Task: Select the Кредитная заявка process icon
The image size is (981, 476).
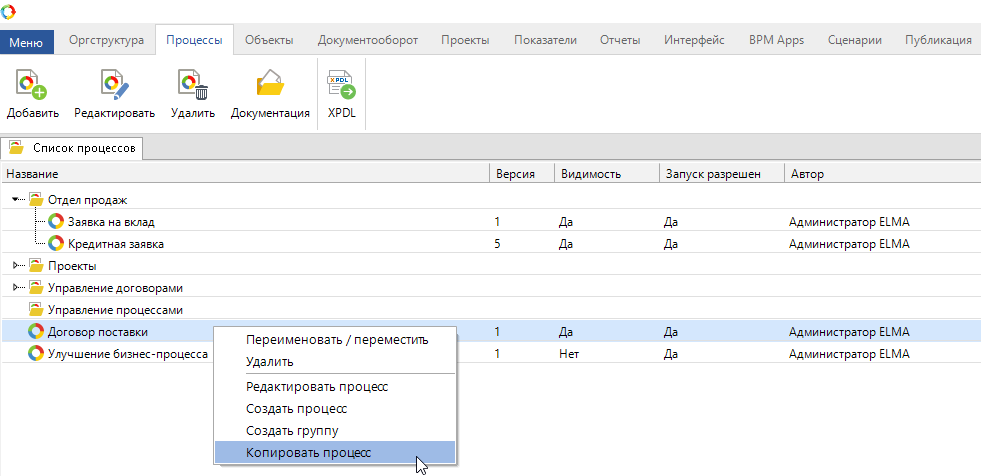Action: (x=57, y=244)
